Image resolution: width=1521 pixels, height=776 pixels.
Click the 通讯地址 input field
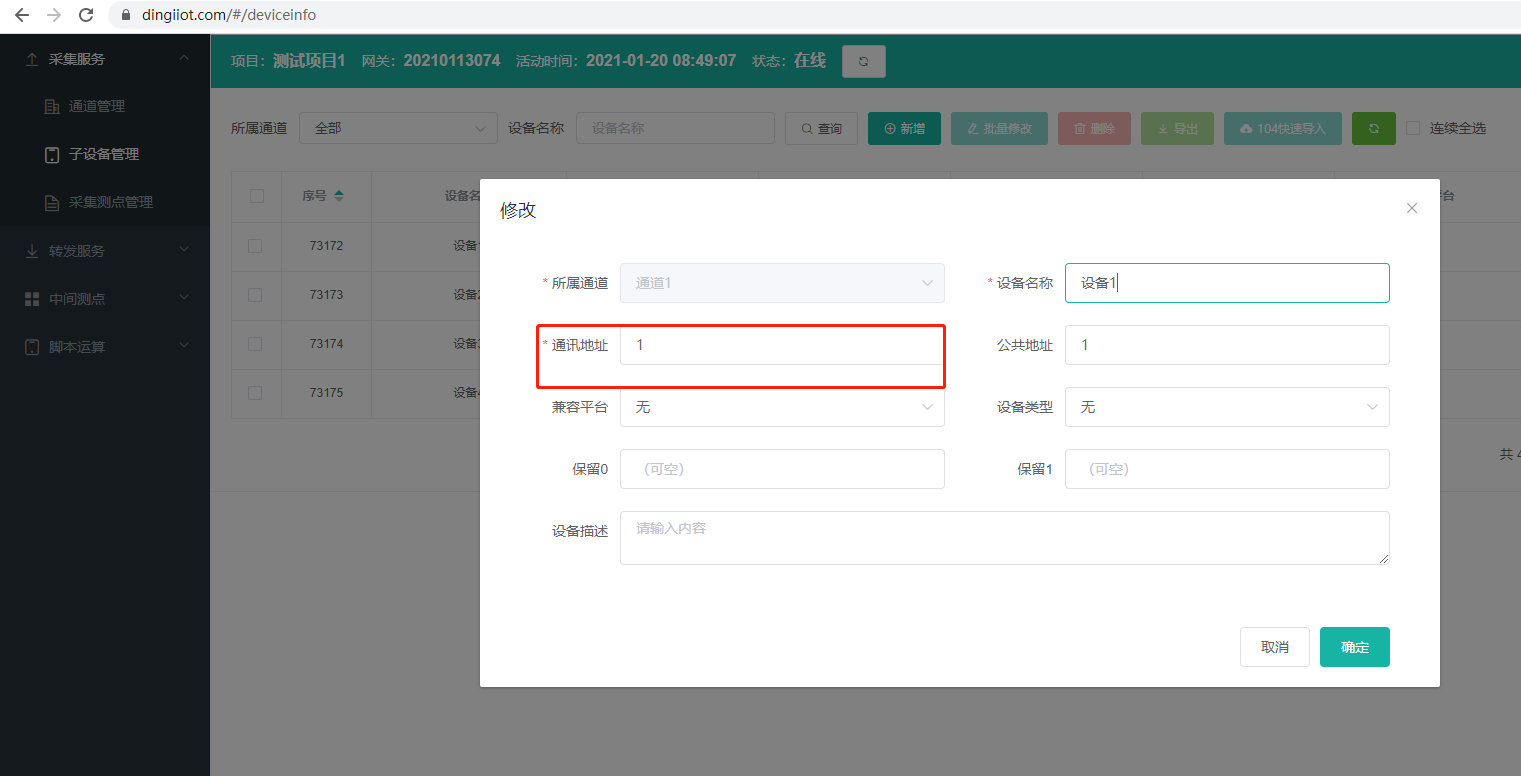[781, 345]
